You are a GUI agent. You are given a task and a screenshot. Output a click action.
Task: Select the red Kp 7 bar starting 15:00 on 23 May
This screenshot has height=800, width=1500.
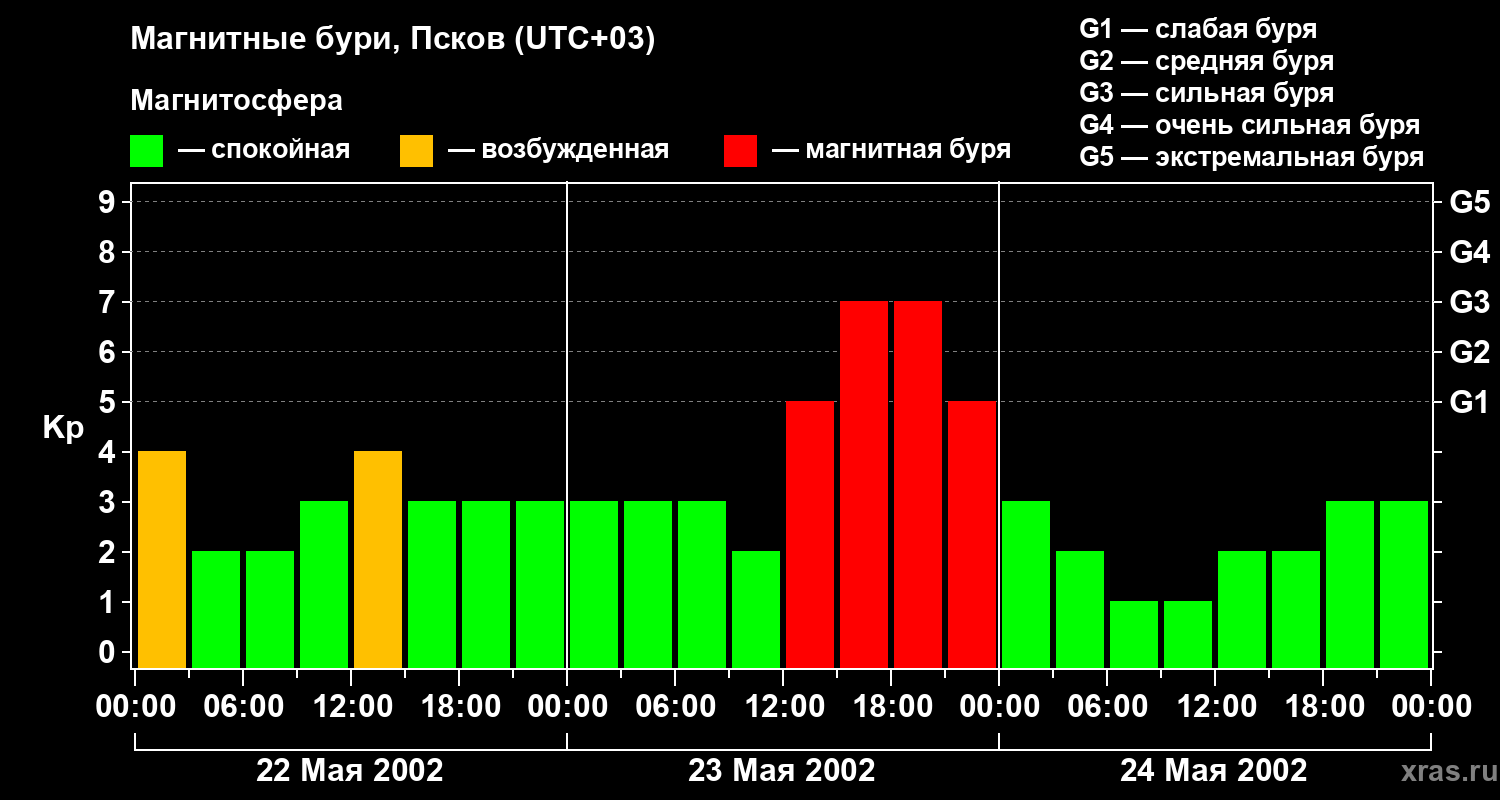pyautogui.click(x=864, y=484)
